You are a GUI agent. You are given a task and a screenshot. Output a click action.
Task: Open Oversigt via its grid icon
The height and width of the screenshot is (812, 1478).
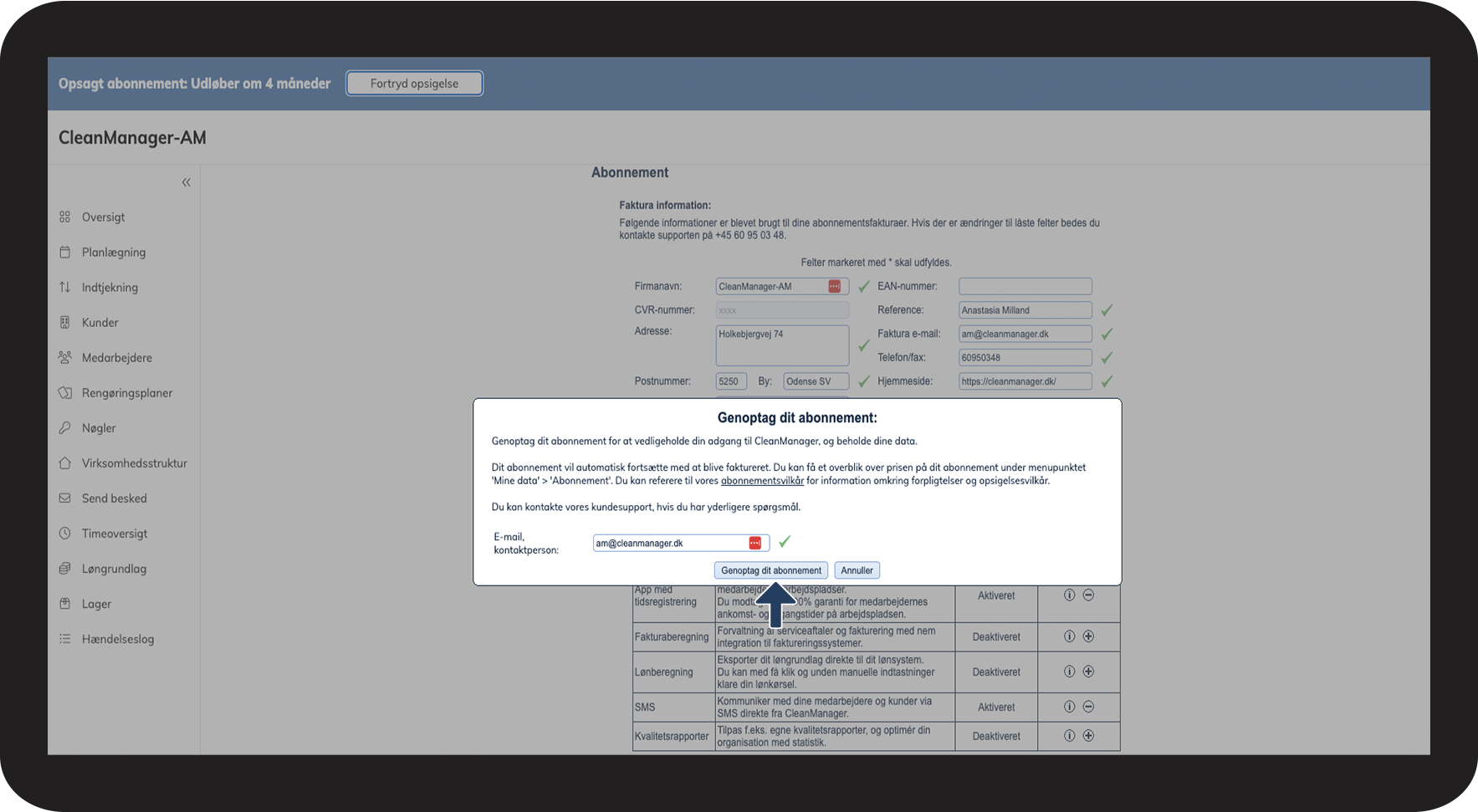[64, 217]
